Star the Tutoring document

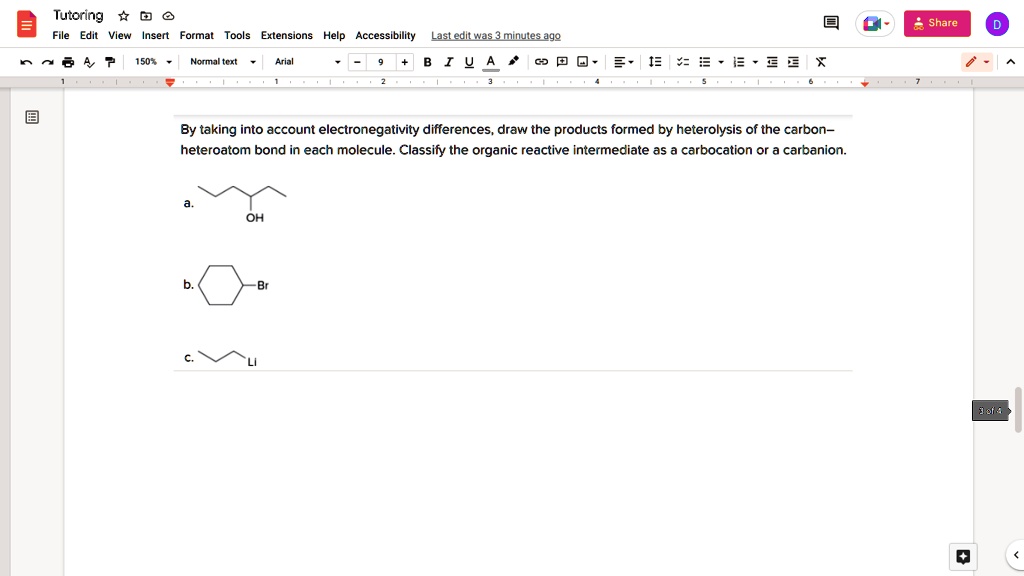[x=123, y=15]
